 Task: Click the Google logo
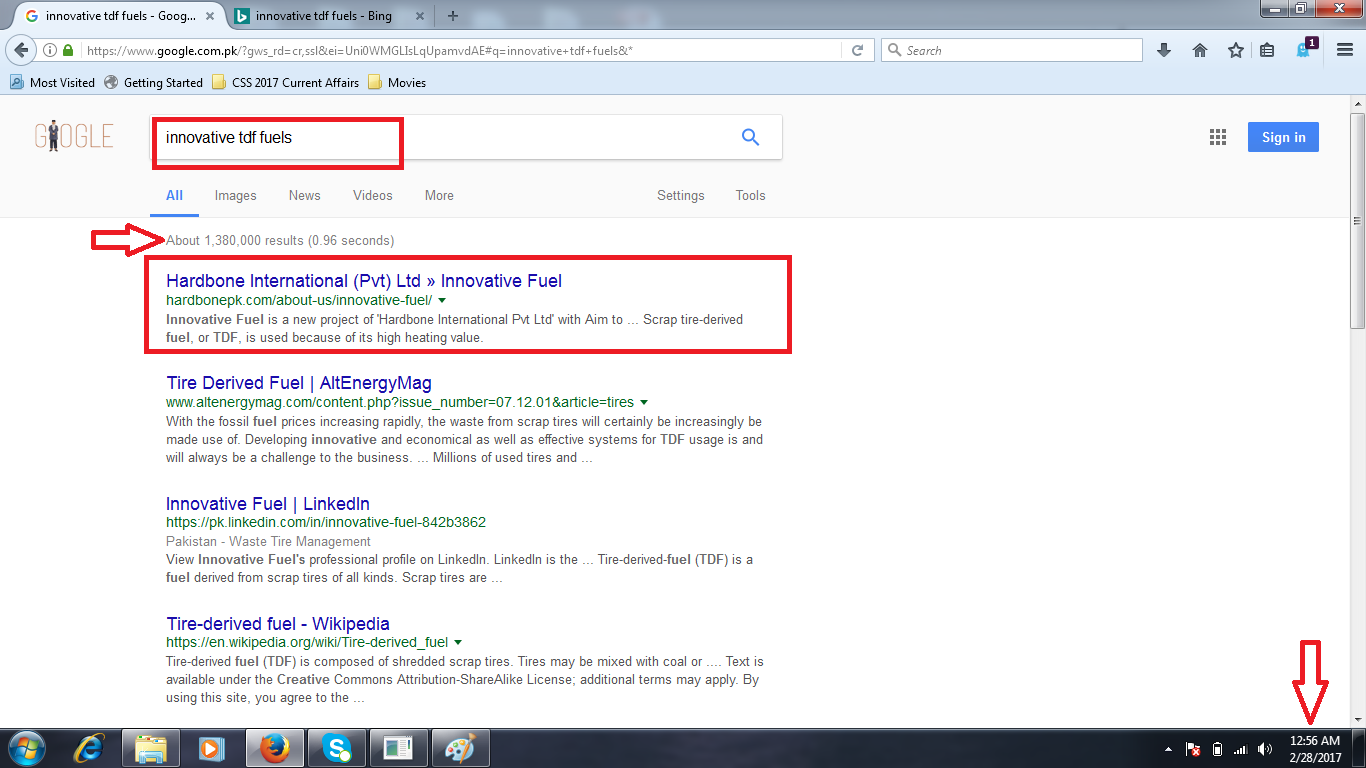coord(74,136)
